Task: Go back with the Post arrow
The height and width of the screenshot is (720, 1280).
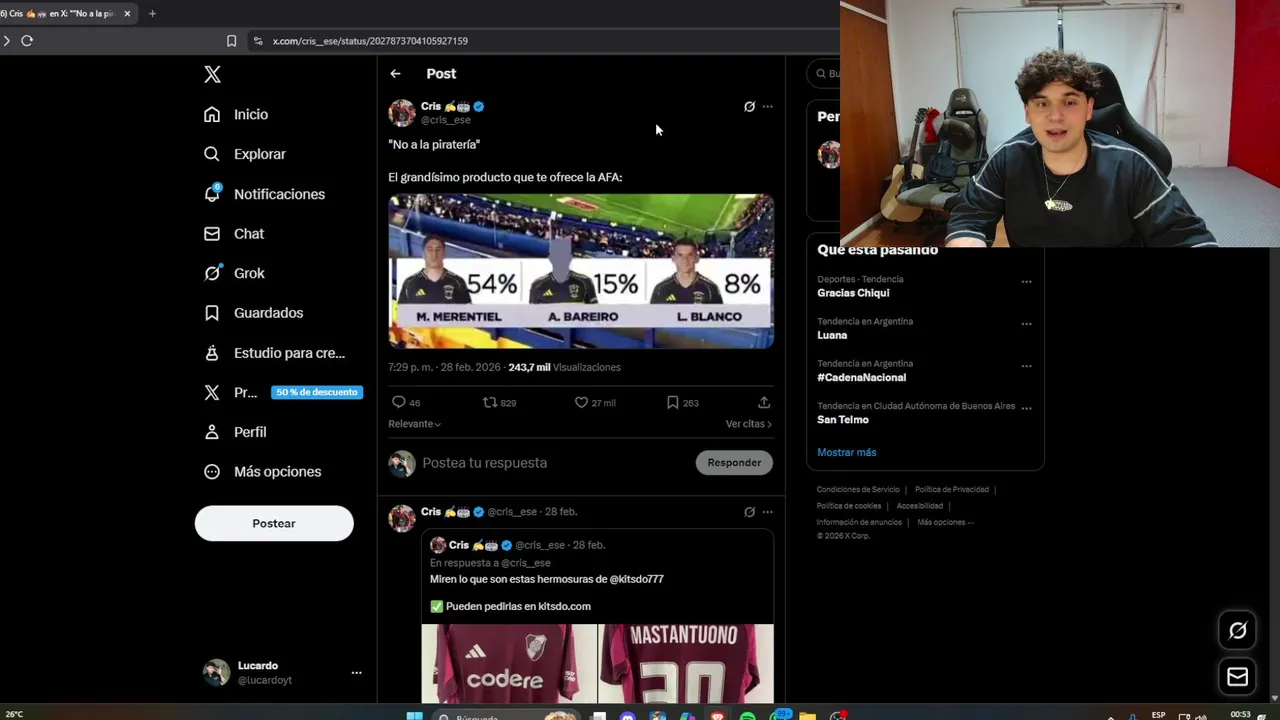Action: point(395,74)
